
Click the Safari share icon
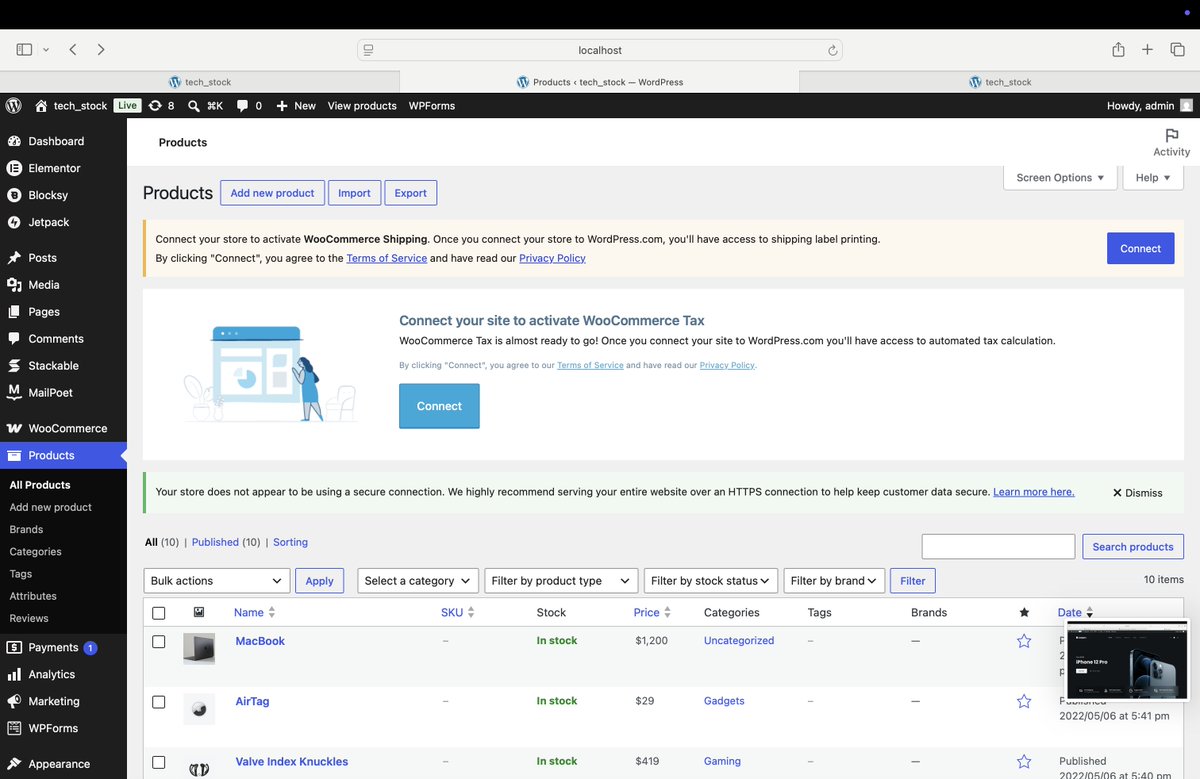click(x=1118, y=49)
